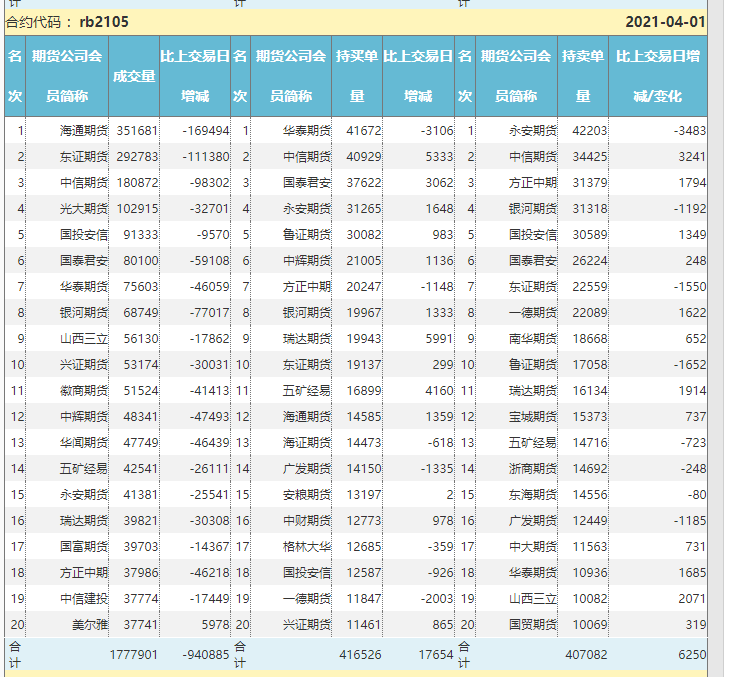Click the 成交量 column header
This screenshot has height=677, width=736.
(133, 77)
